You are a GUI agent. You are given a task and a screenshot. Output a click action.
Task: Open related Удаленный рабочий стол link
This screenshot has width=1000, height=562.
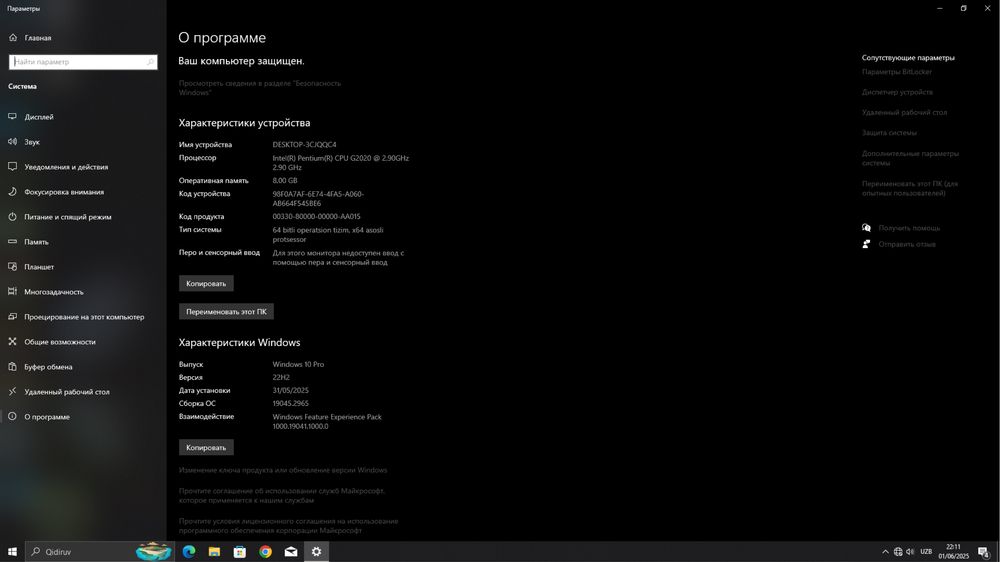click(904, 112)
